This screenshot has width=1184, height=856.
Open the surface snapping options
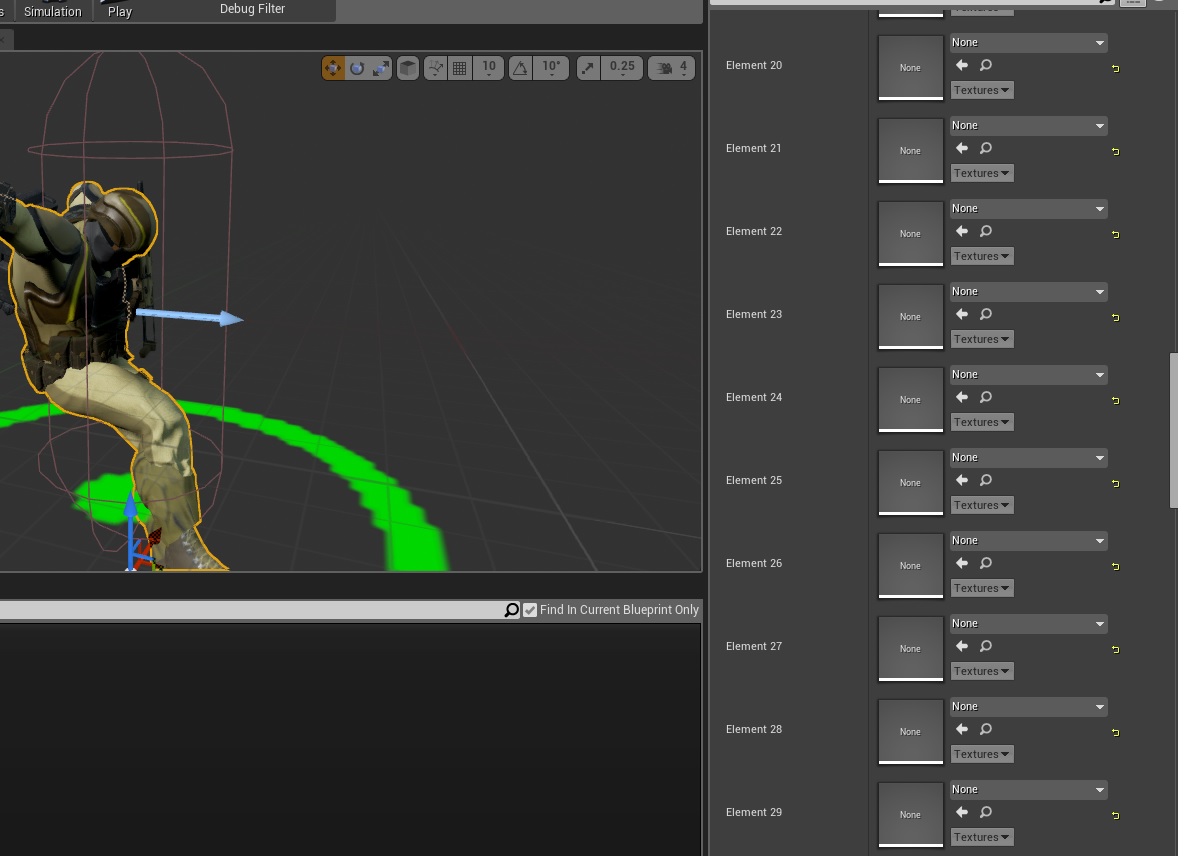click(436, 68)
